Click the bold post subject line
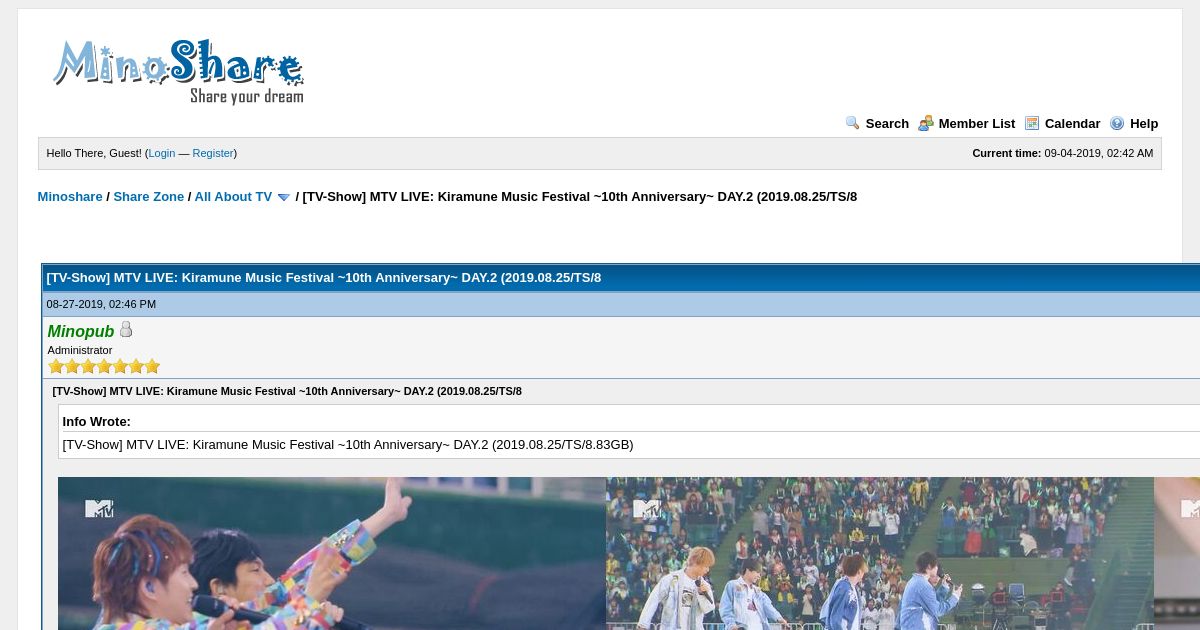The image size is (1200, 630). [x=287, y=391]
